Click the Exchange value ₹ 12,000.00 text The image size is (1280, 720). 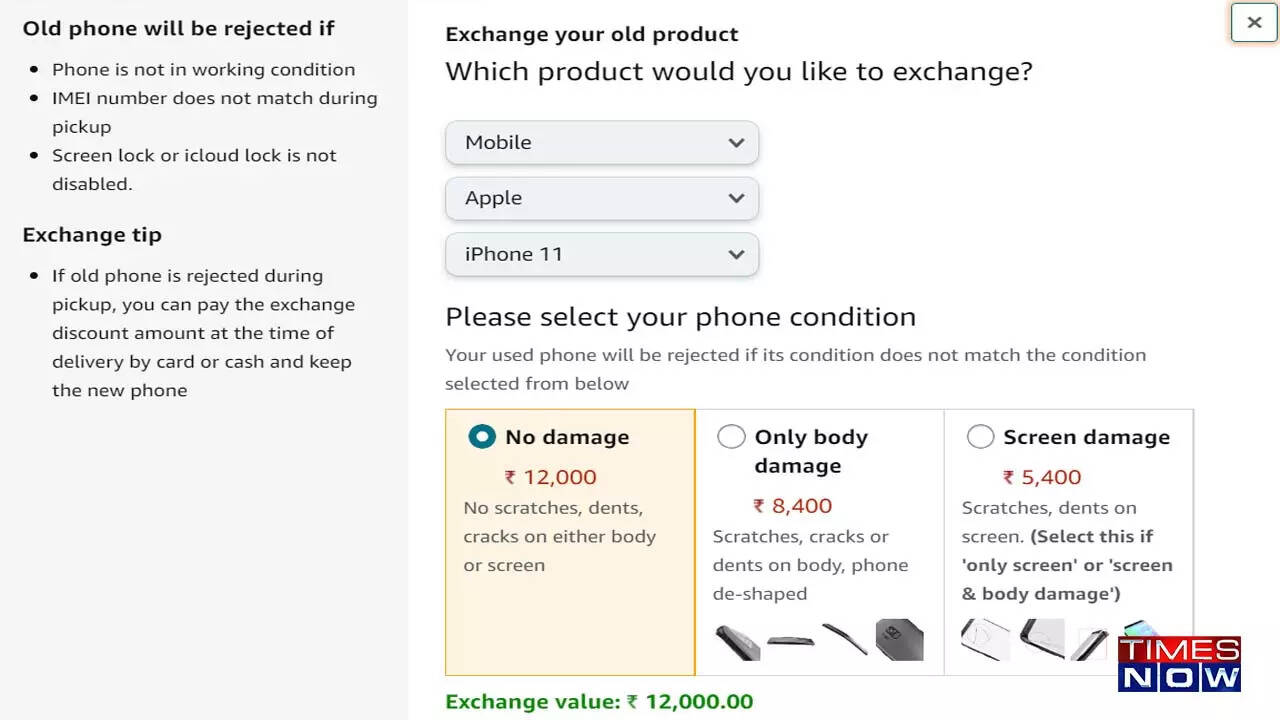[599, 701]
